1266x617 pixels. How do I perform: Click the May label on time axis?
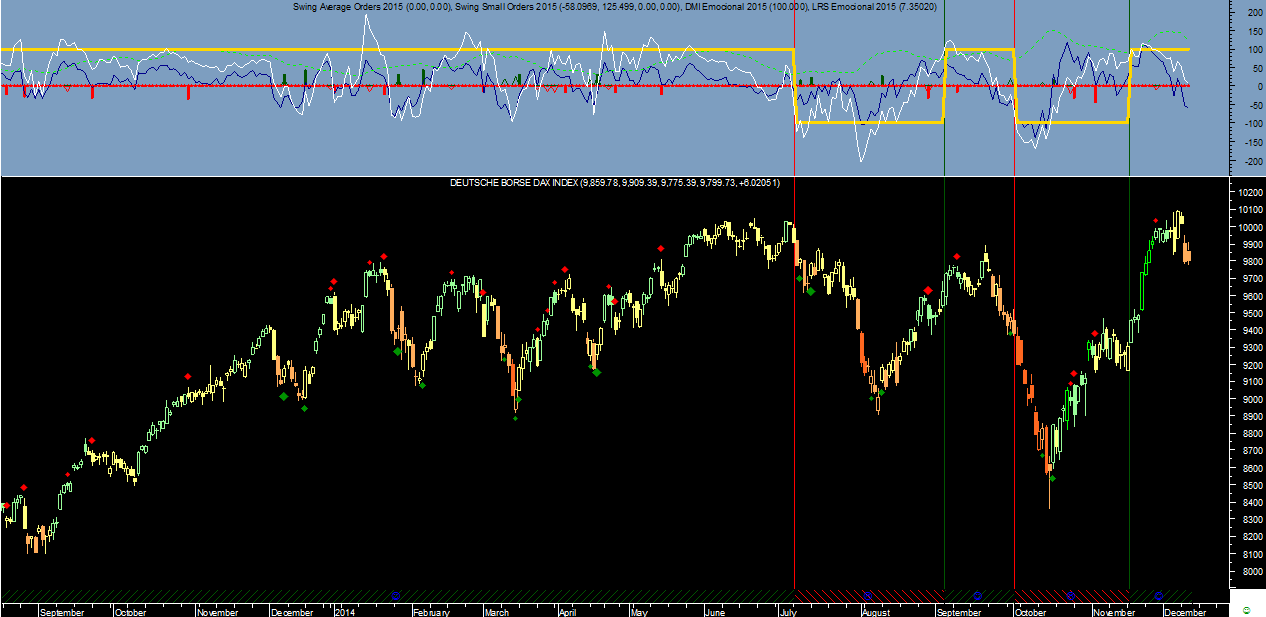click(639, 612)
